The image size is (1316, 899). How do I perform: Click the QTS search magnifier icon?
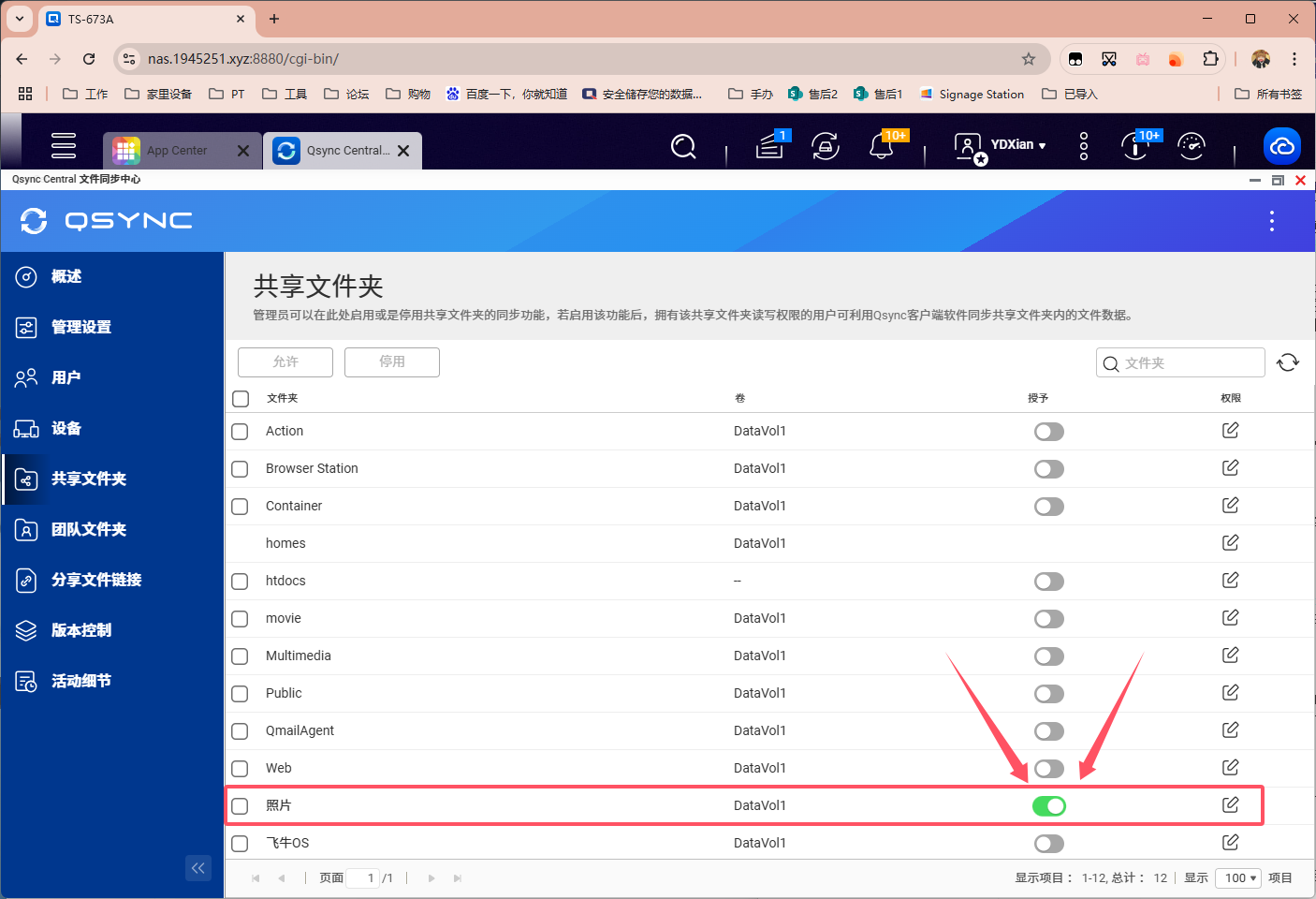(683, 146)
